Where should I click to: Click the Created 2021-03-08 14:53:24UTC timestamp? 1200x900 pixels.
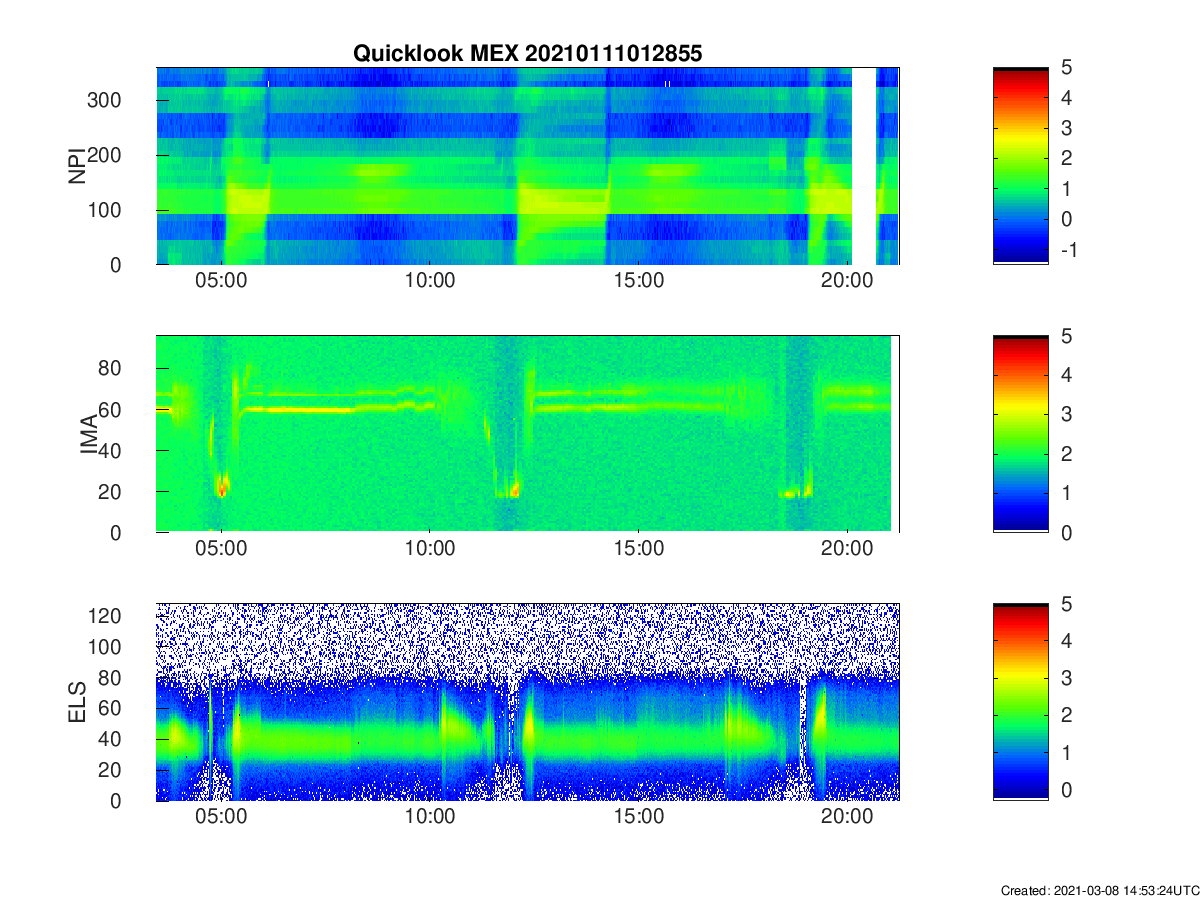(1099, 890)
